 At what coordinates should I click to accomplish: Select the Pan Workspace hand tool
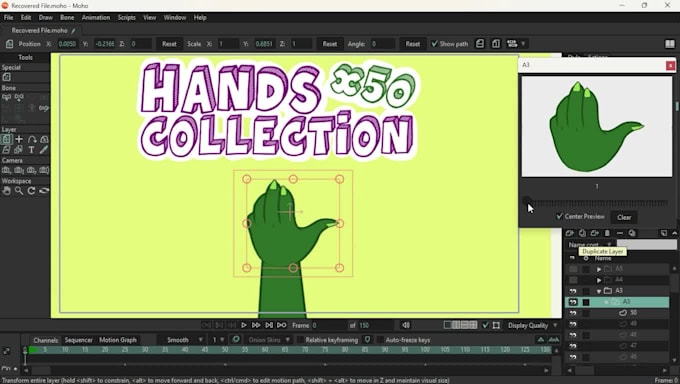click(7, 190)
